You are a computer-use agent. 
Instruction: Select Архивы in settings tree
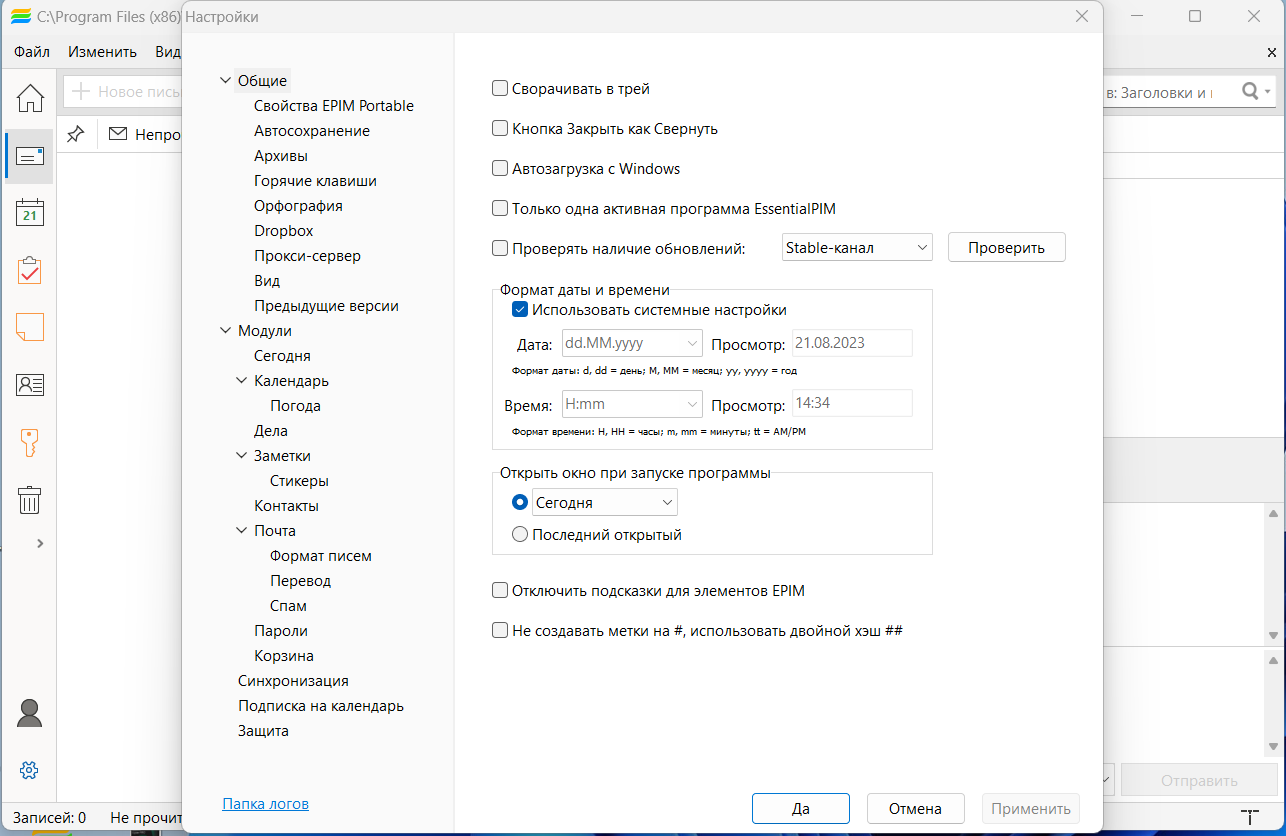(x=281, y=156)
